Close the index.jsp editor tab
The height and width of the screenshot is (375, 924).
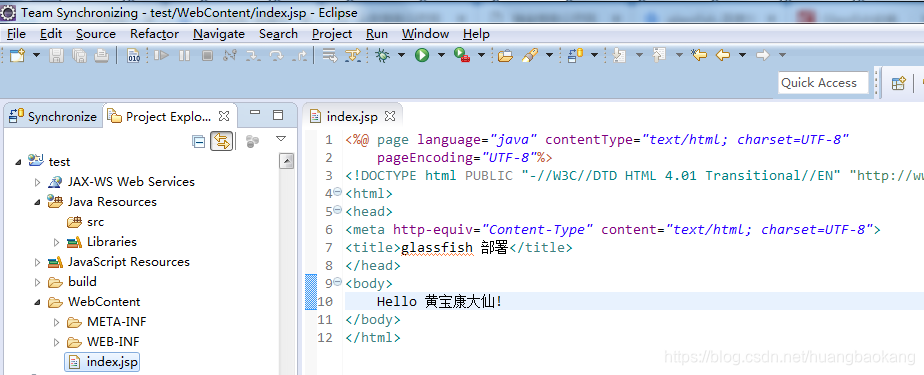click(x=390, y=116)
